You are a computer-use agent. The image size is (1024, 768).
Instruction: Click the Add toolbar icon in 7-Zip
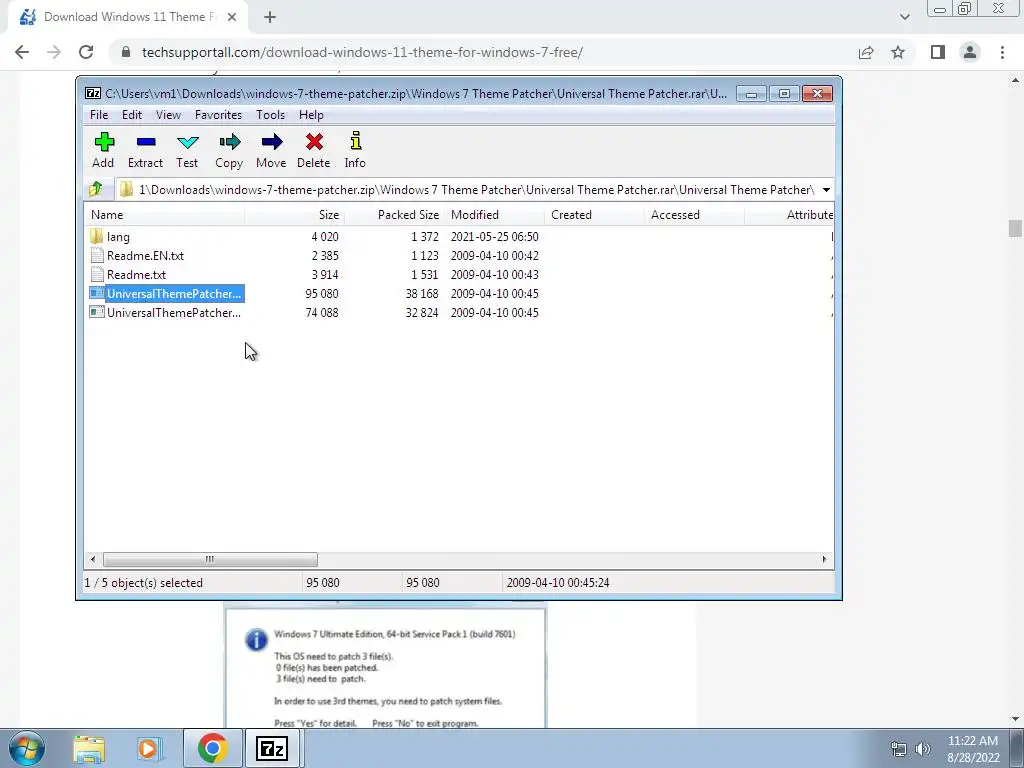click(104, 142)
